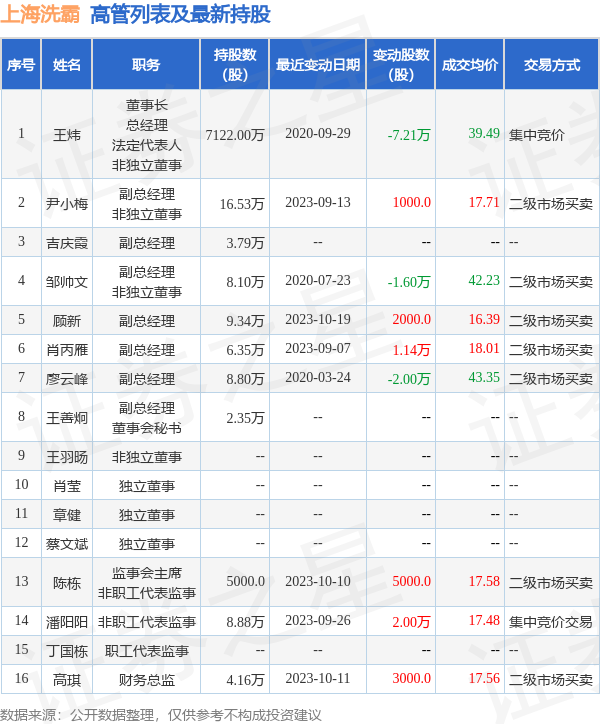
Task: Click the name 肖莹
Action: [67, 486]
